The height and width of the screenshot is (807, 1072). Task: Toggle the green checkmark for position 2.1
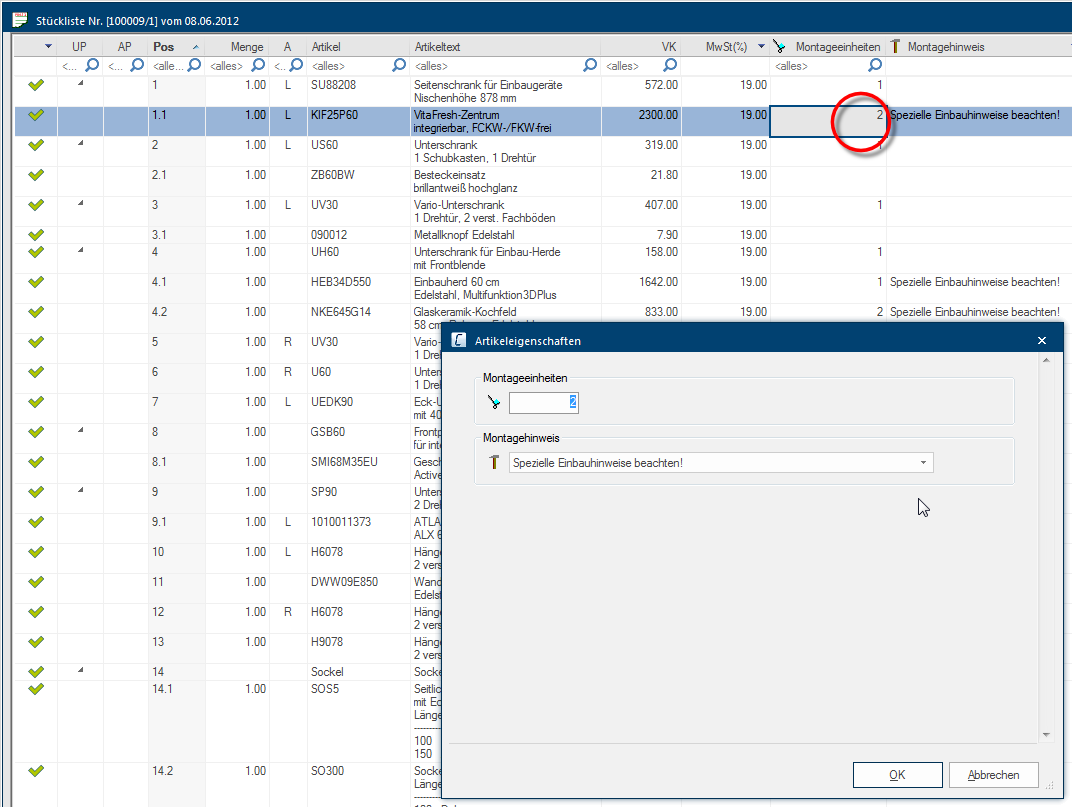[x=36, y=176]
